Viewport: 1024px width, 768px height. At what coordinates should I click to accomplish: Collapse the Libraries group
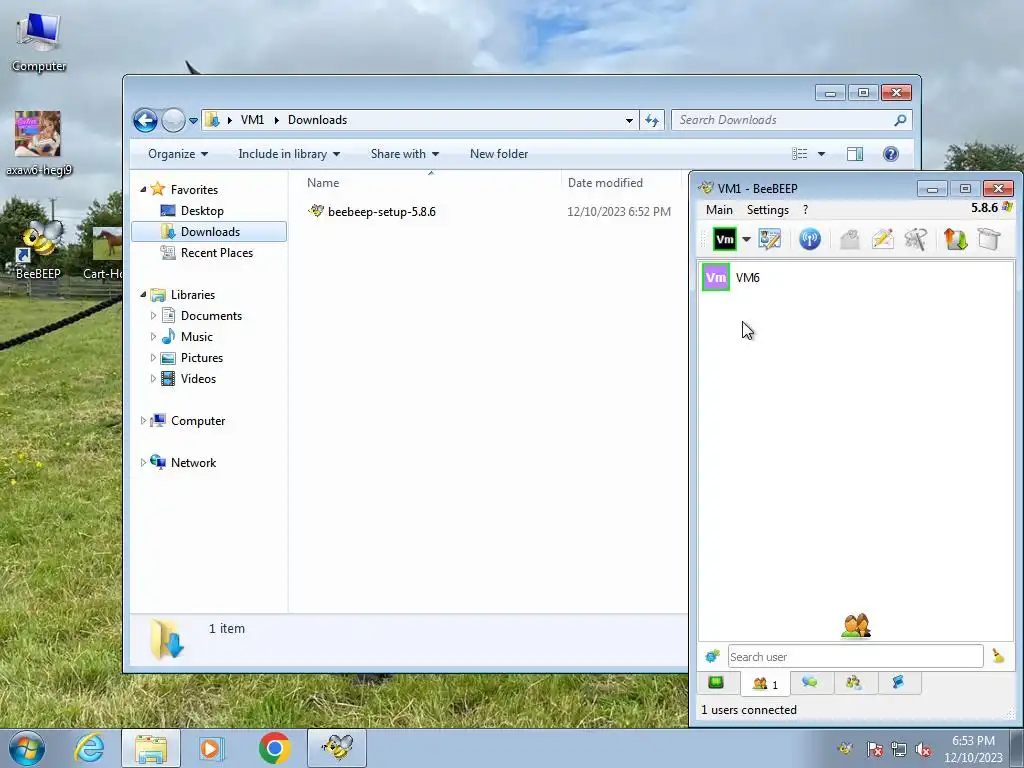(x=143, y=295)
